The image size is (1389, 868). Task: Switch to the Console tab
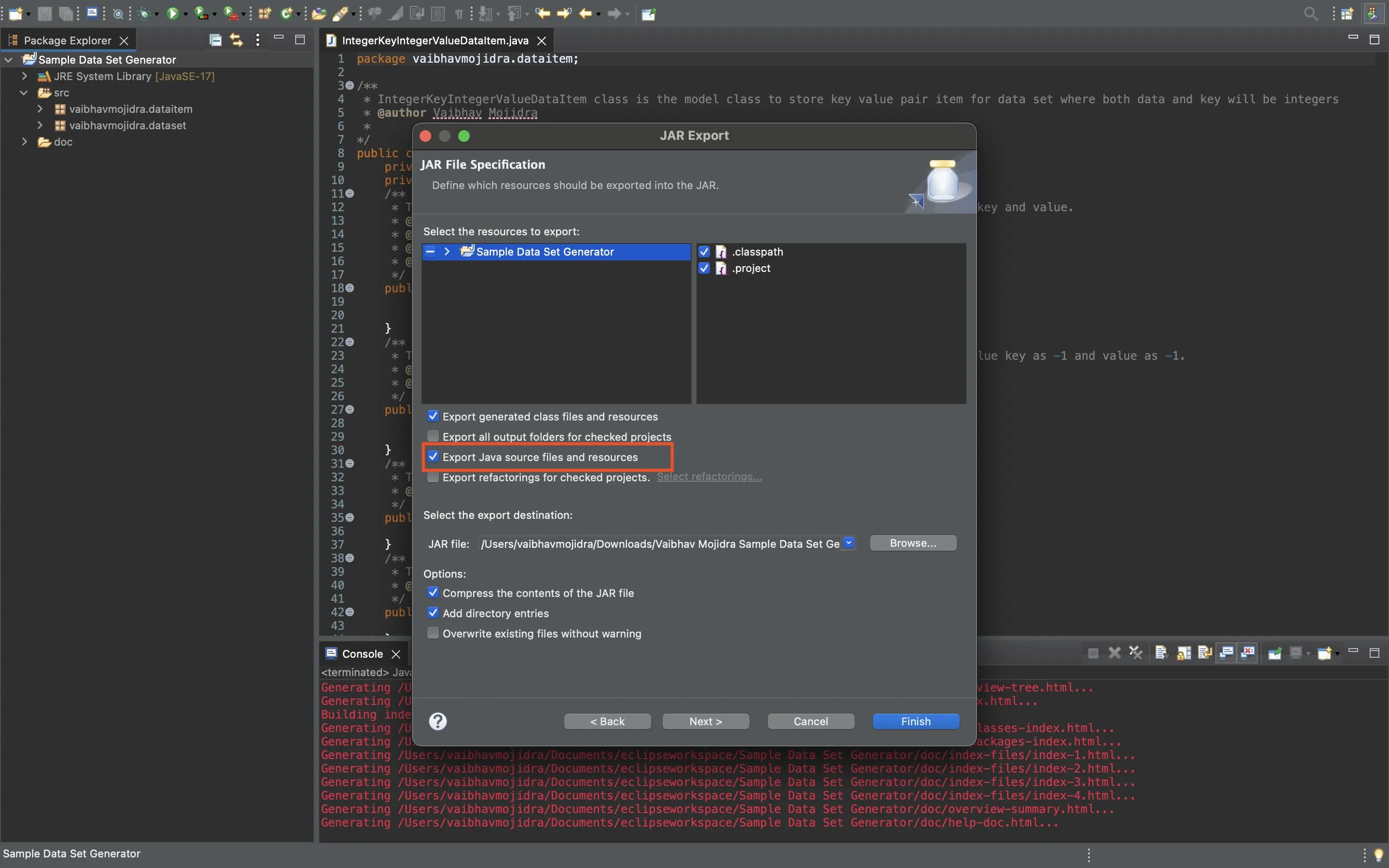[362, 654]
